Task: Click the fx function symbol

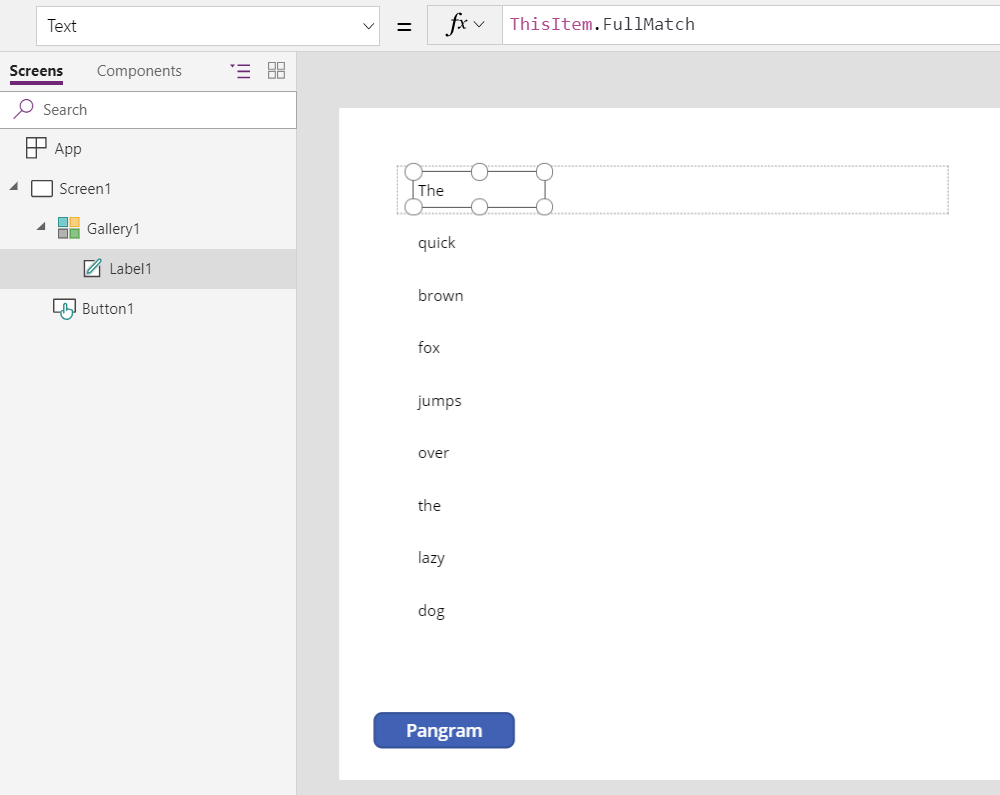Action: [458, 24]
